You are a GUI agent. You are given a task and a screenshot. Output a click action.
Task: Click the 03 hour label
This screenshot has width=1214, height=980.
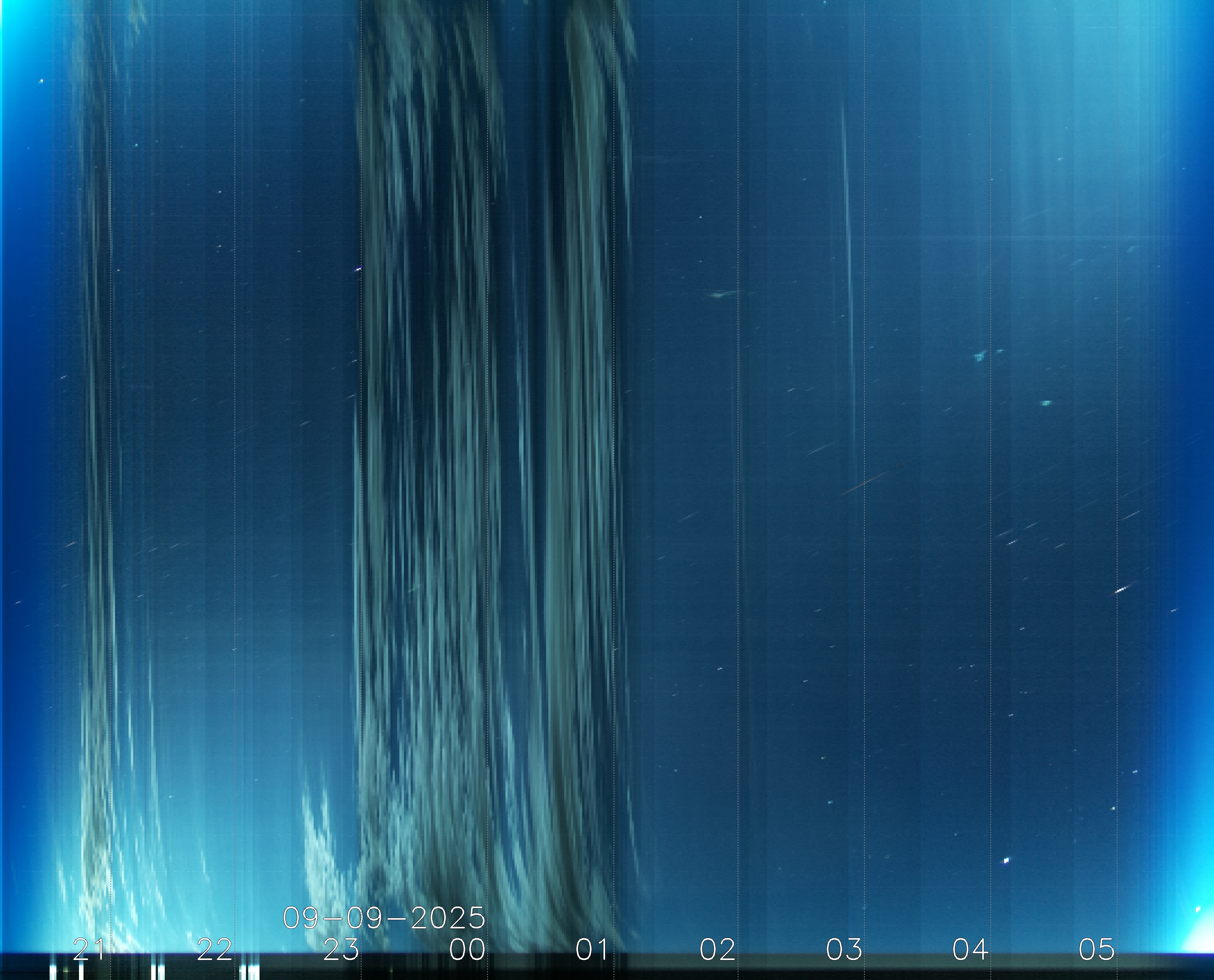point(844,949)
